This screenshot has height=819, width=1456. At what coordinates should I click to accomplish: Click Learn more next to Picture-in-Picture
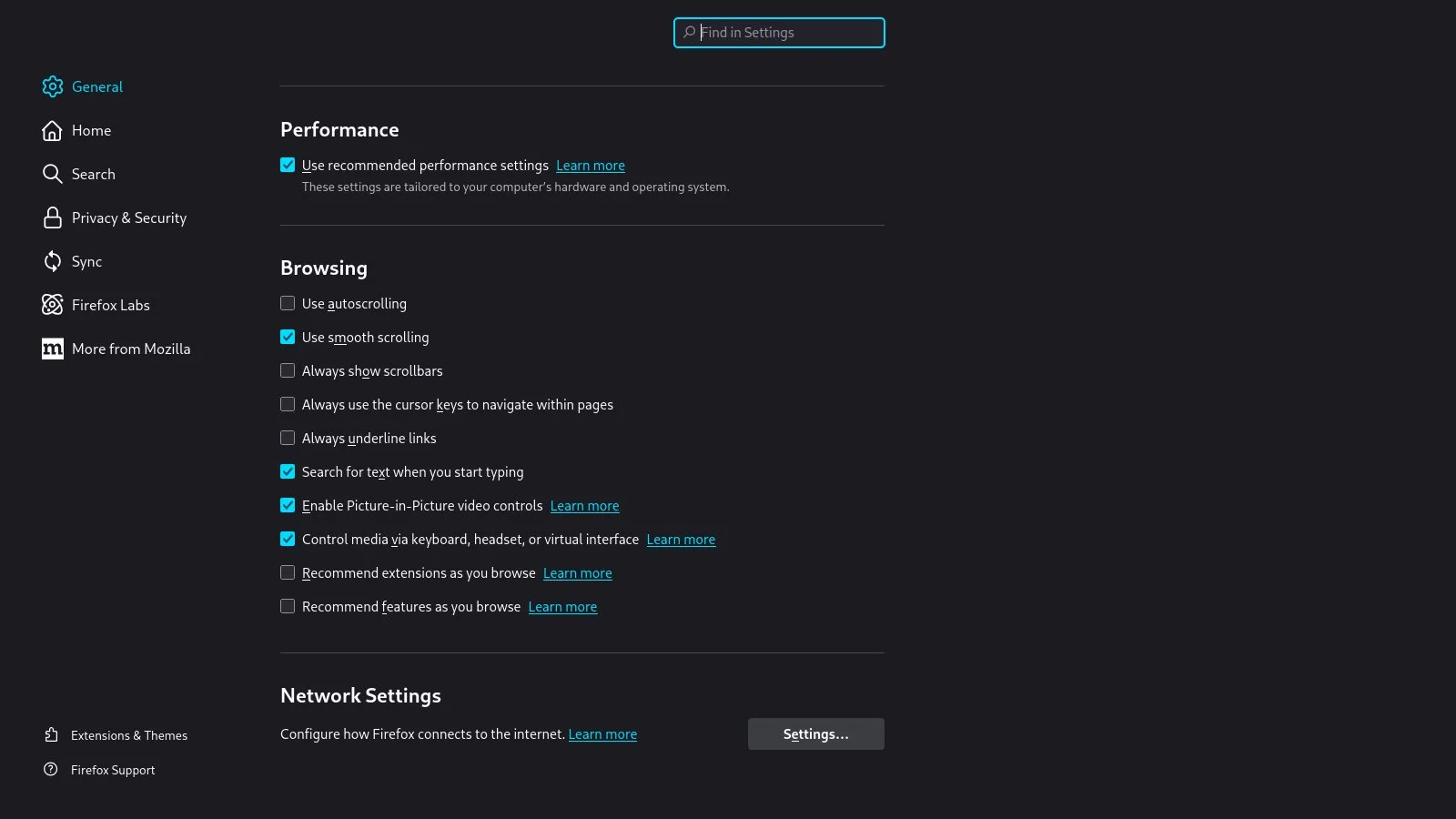pyautogui.click(x=584, y=506)
